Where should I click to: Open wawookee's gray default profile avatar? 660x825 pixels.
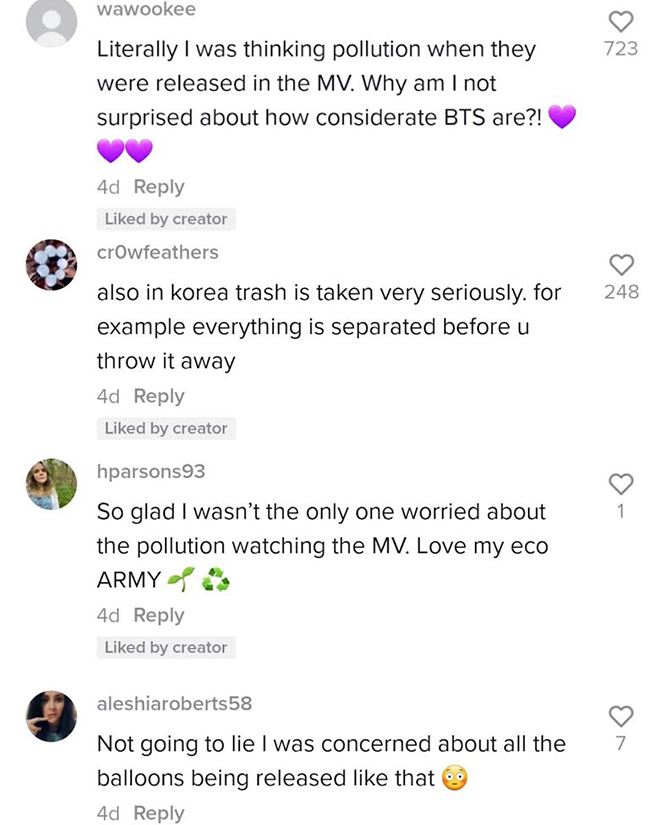(x=52, y=22)
